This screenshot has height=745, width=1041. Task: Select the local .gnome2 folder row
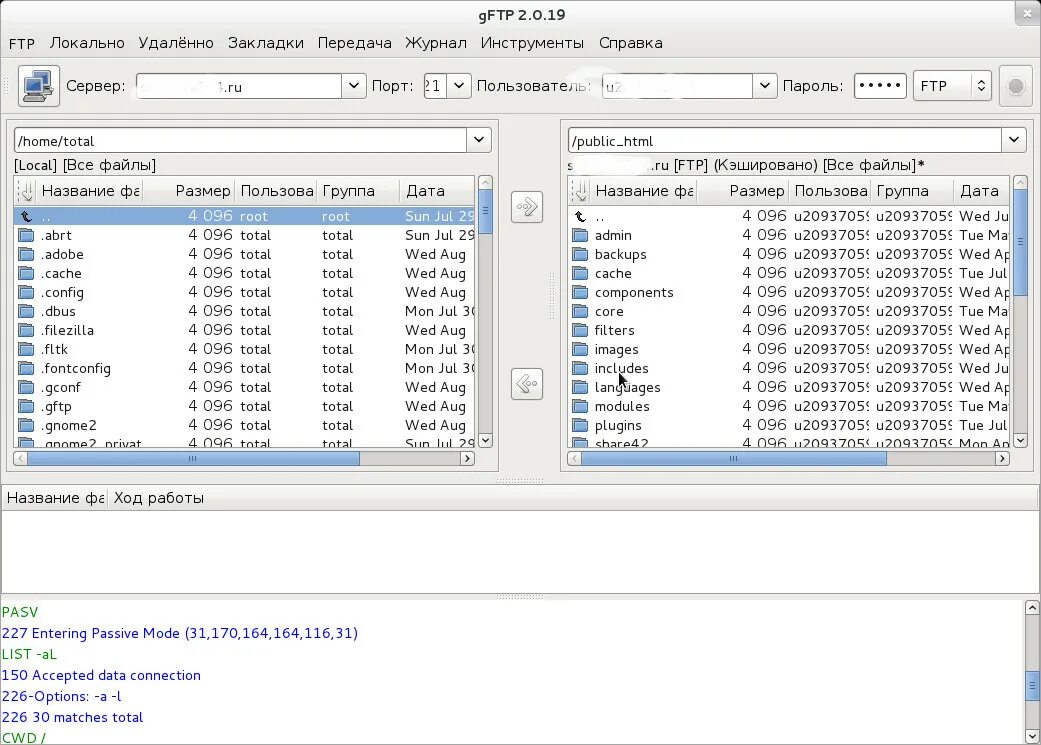244,425
